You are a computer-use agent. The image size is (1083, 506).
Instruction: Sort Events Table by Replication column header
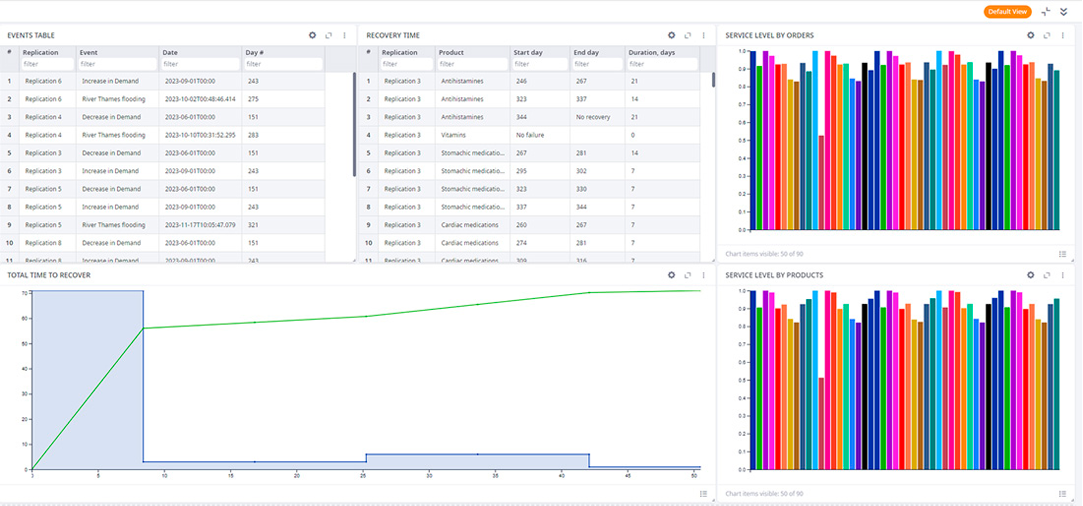[41, 52]
